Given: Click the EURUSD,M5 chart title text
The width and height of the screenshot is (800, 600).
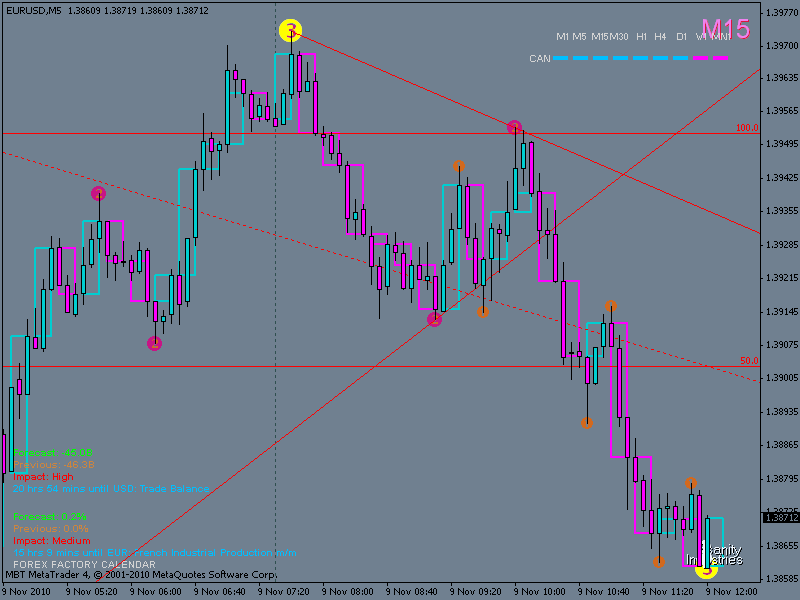Looking at the screenshot, I should 34,10.
